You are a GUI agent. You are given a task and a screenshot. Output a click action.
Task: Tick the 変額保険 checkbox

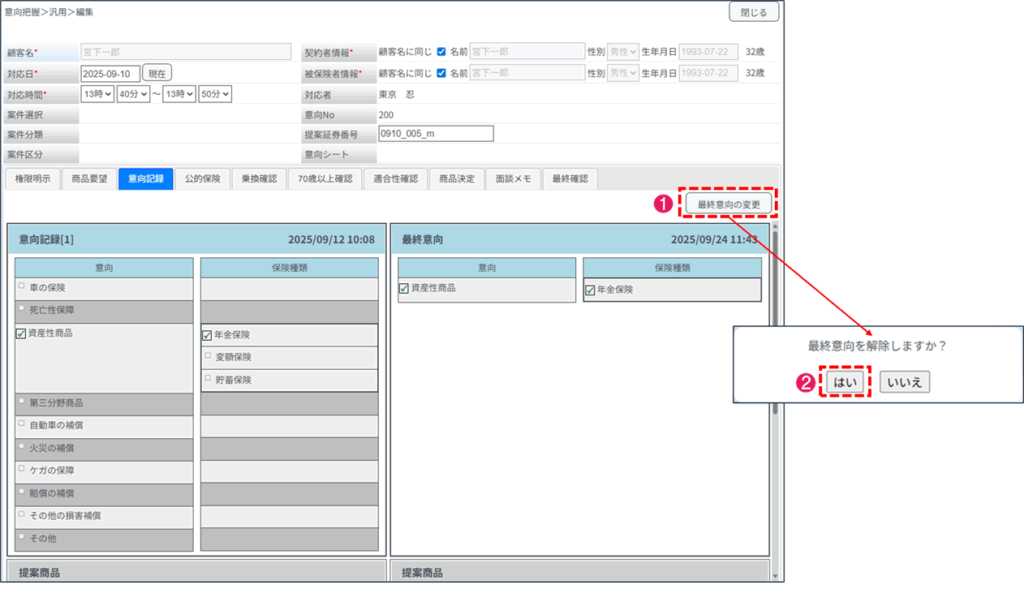(207, 357)
